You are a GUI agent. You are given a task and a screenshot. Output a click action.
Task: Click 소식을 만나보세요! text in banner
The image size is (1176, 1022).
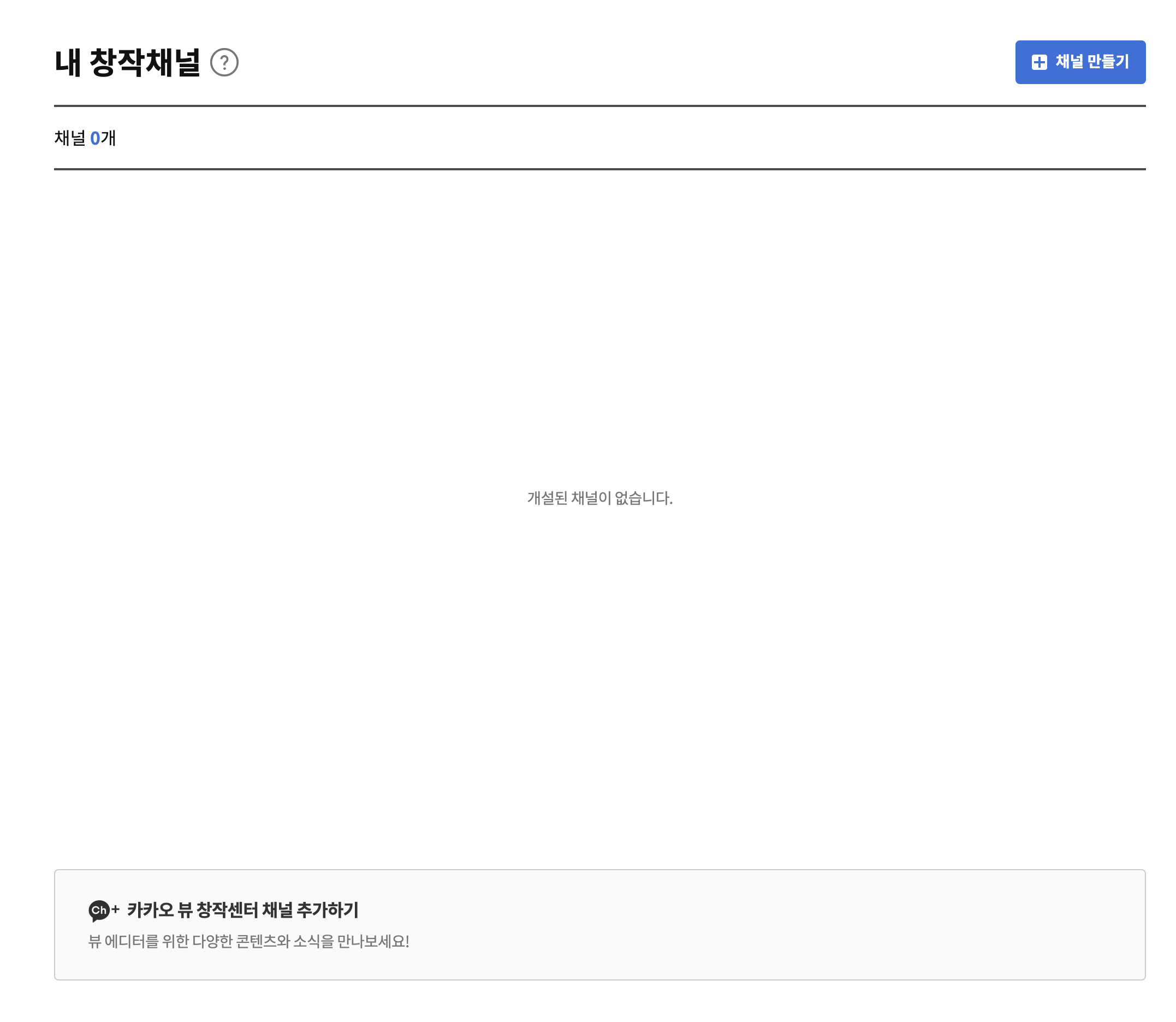pyautogui.click(x=351, y=941)
